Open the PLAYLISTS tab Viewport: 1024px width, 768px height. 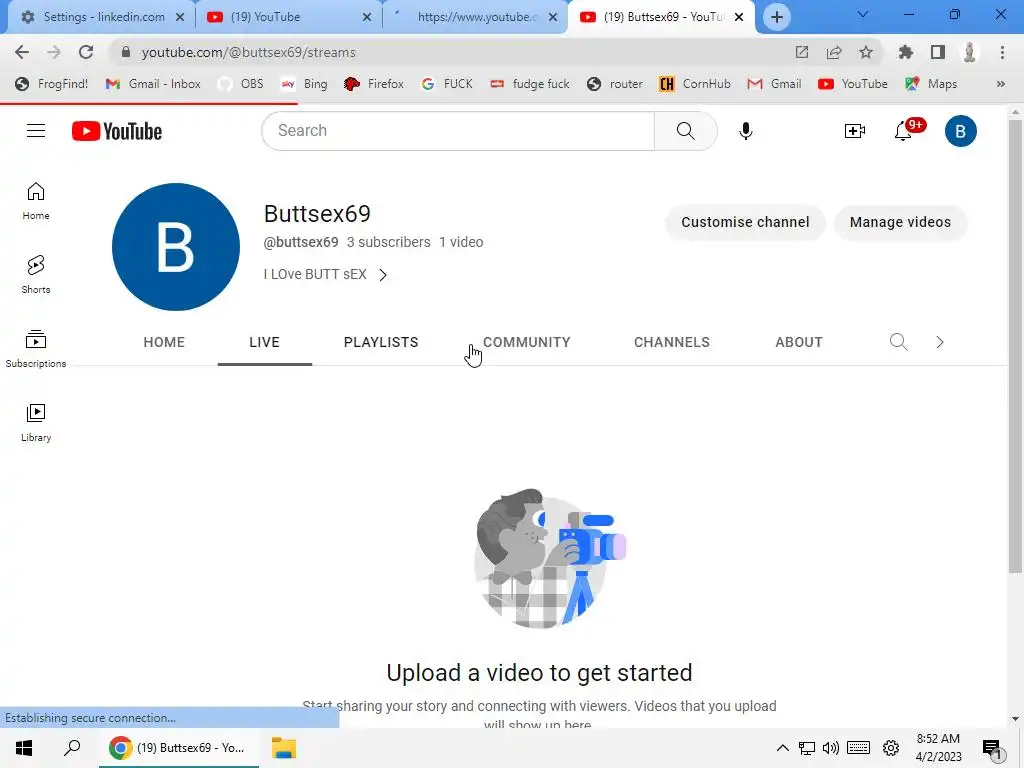click(x=381, y=342)
